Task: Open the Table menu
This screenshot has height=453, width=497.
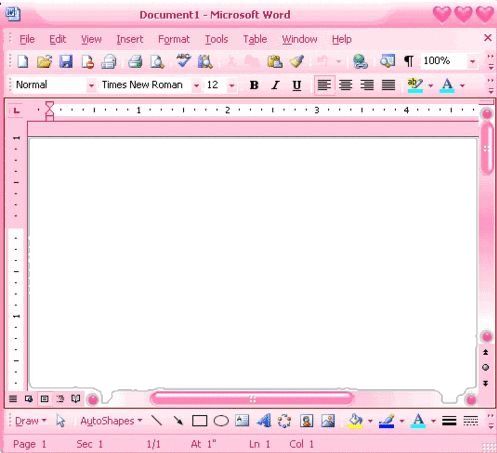Action: point(255,39)
